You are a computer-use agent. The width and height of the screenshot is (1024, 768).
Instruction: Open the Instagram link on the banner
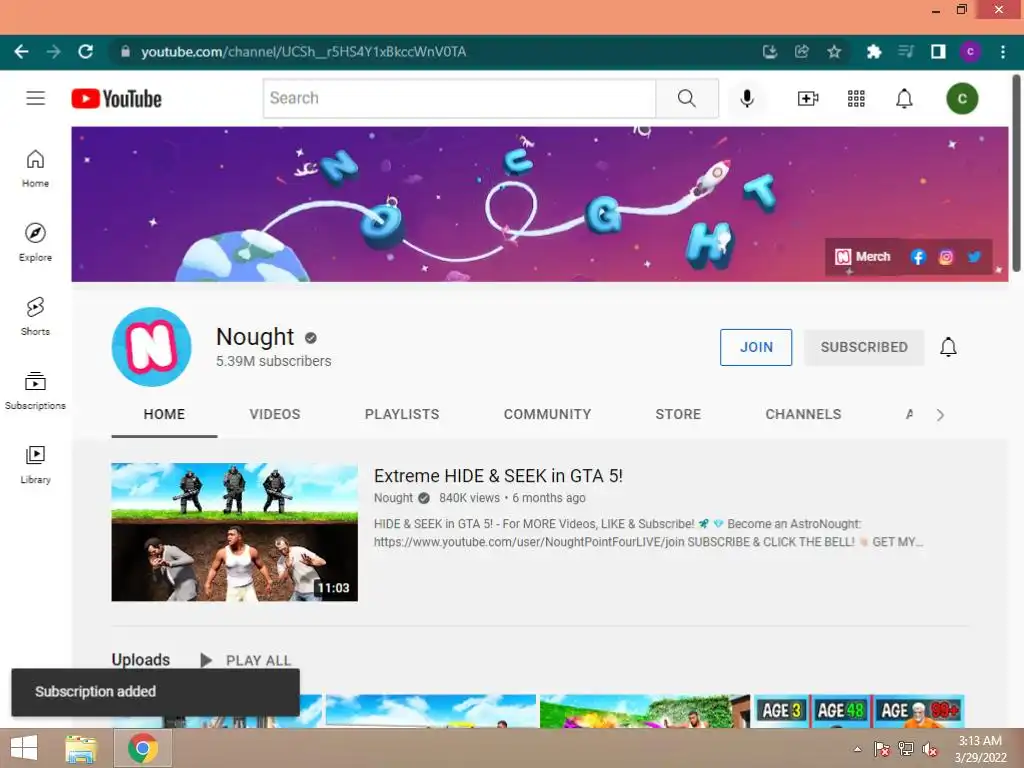coord(946,257)
